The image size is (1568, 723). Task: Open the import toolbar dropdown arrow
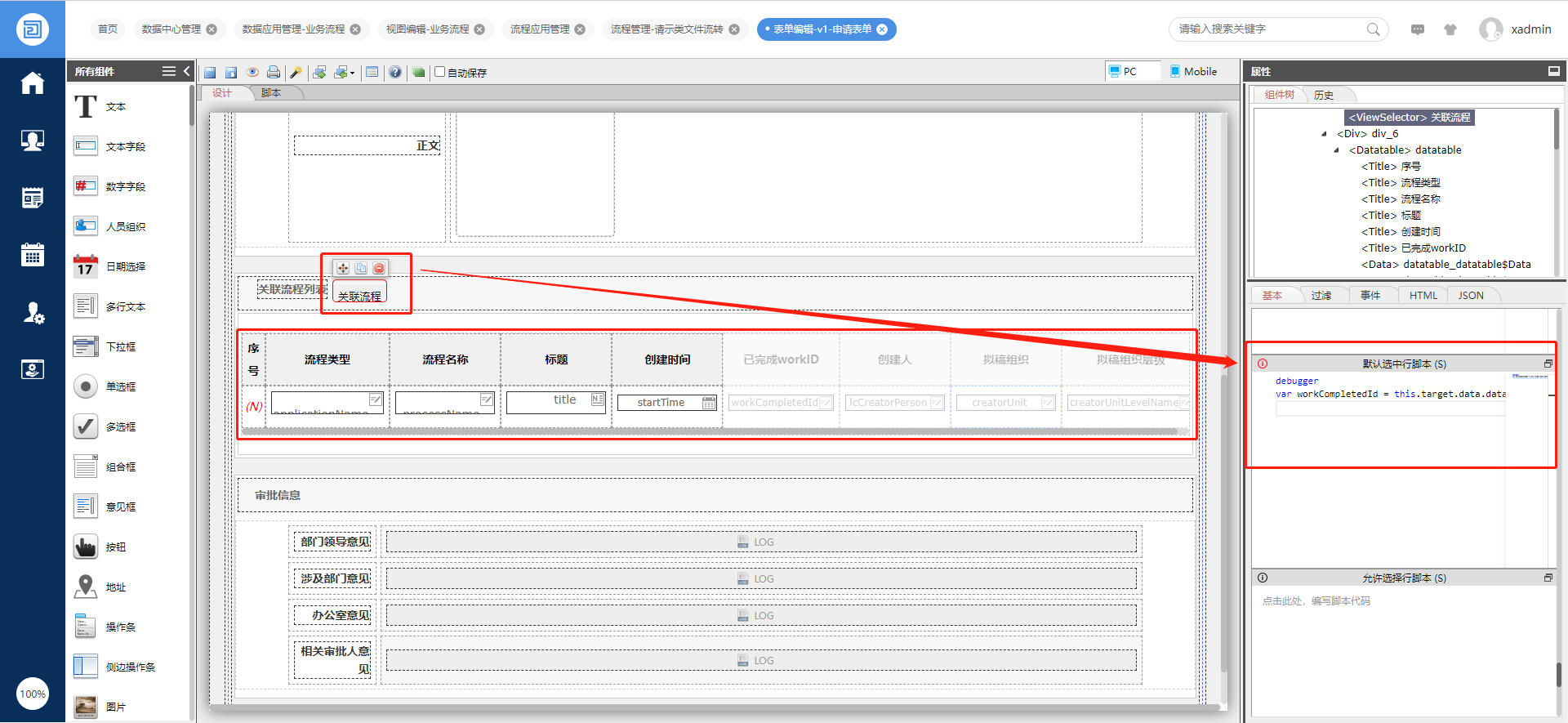click(x=352, y=74)
